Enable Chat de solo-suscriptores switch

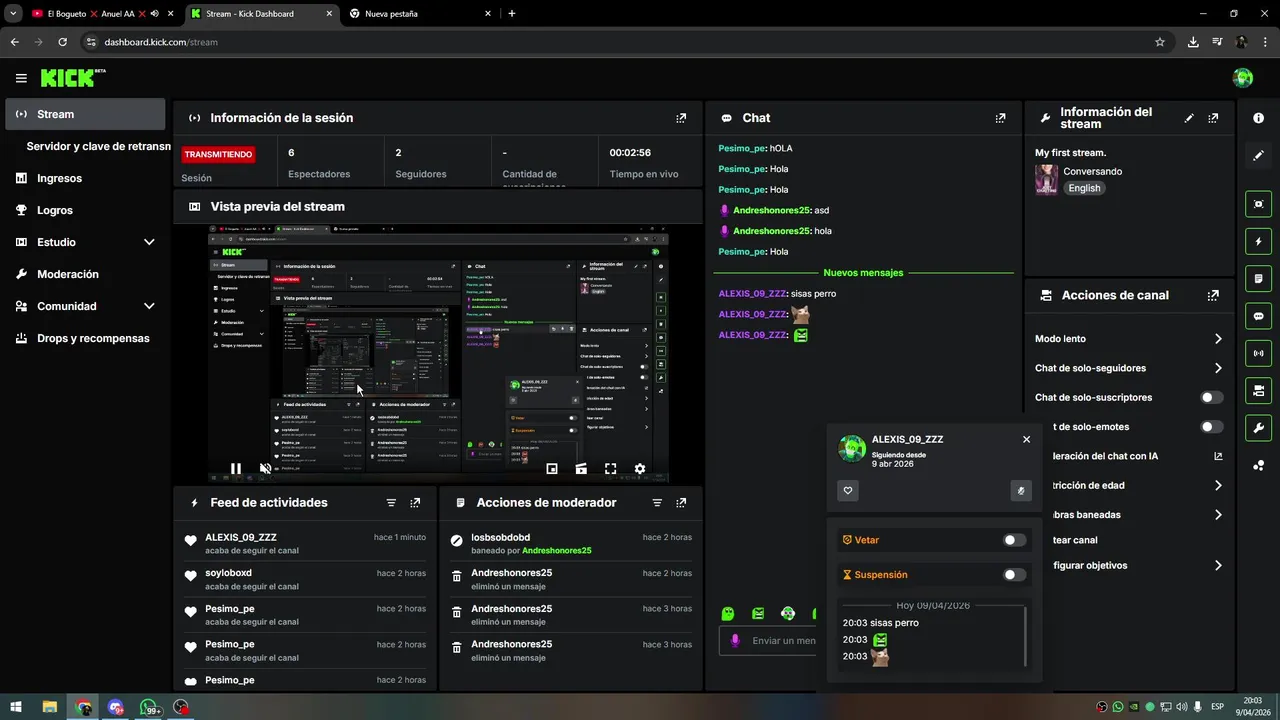[x=1212, y=397]
